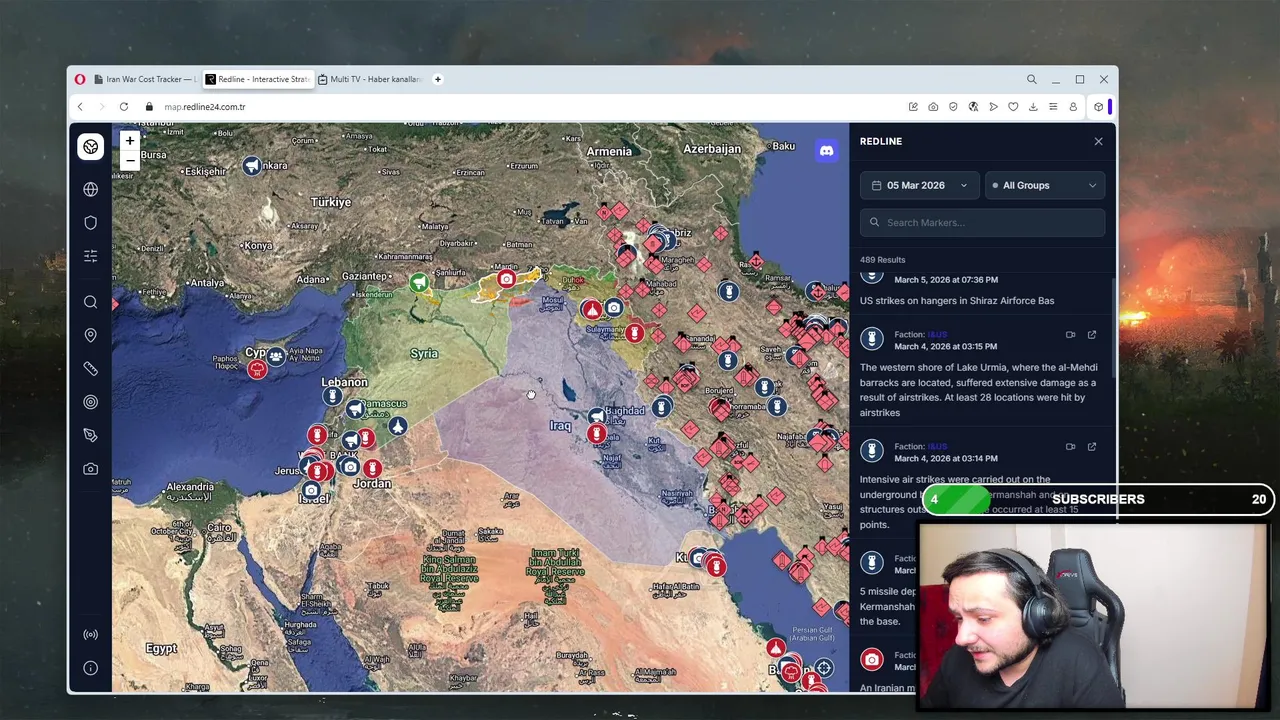The image size is (1280, 720).
Task: Click the video icon on 03:14 PM entry
Action: point(1070,447)
